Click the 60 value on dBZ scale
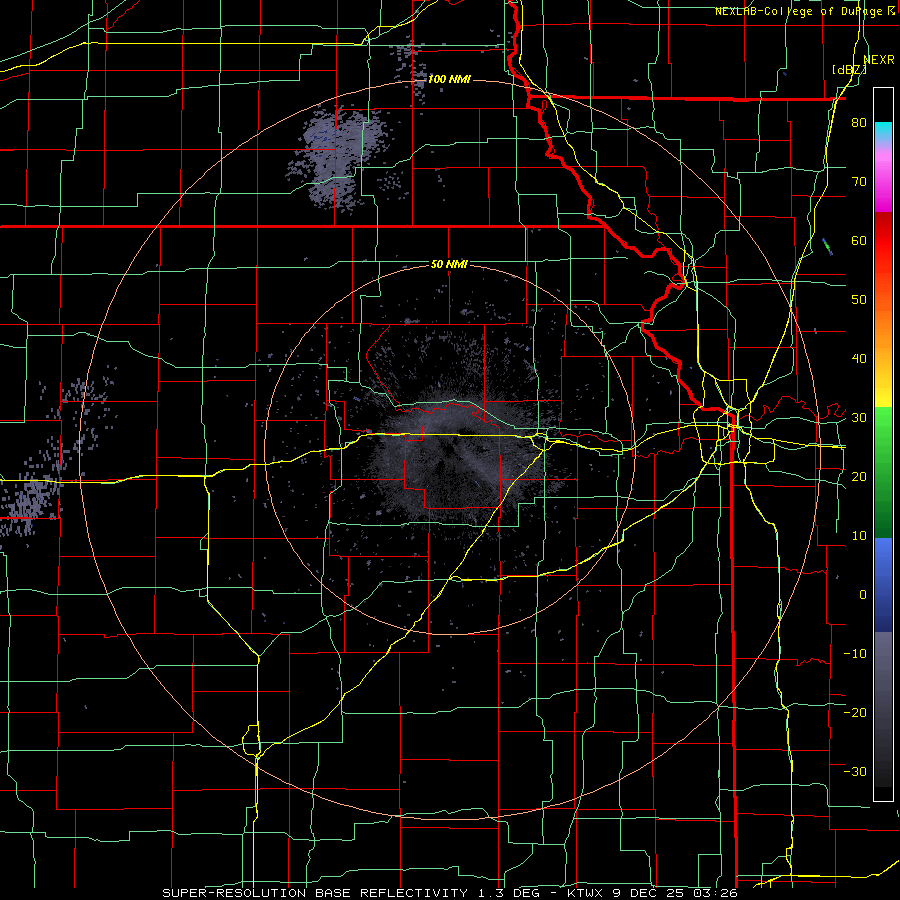Image resolution: width=900 pixels, height=900 pixels. click(859, 240)
